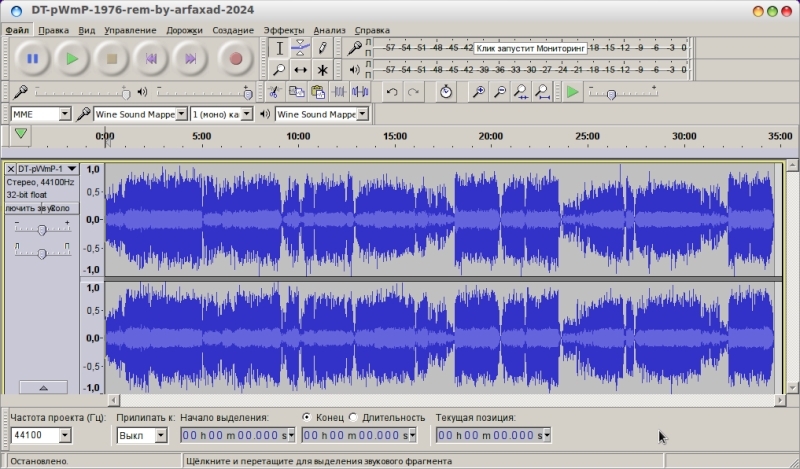This screenshot has width=800, height=469.
Task: Click the playback speed slider thumb
Action: pyautogui.click(x=611, y=94)
